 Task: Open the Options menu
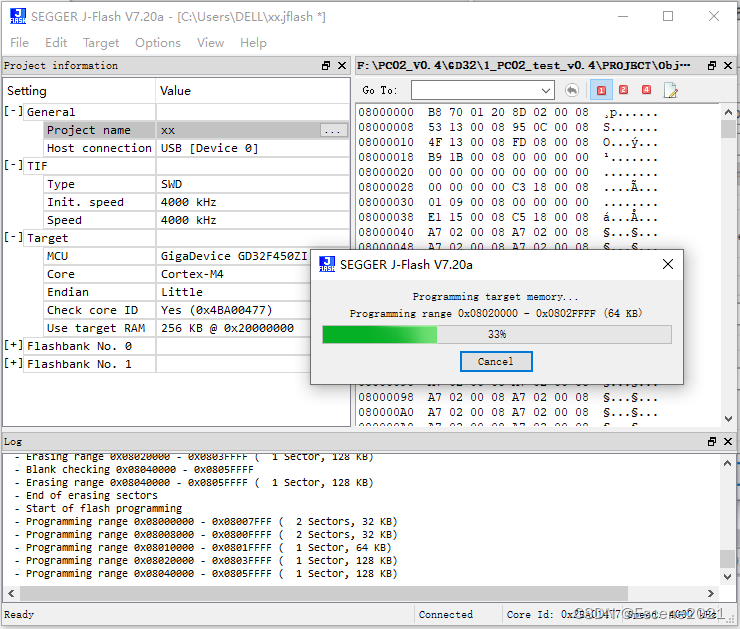point(158,43)
